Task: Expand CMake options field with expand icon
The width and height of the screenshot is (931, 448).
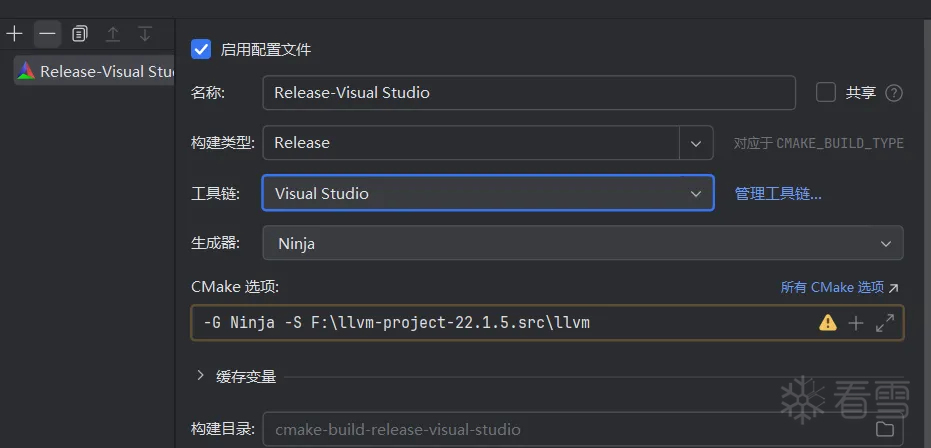Action: 885,323
